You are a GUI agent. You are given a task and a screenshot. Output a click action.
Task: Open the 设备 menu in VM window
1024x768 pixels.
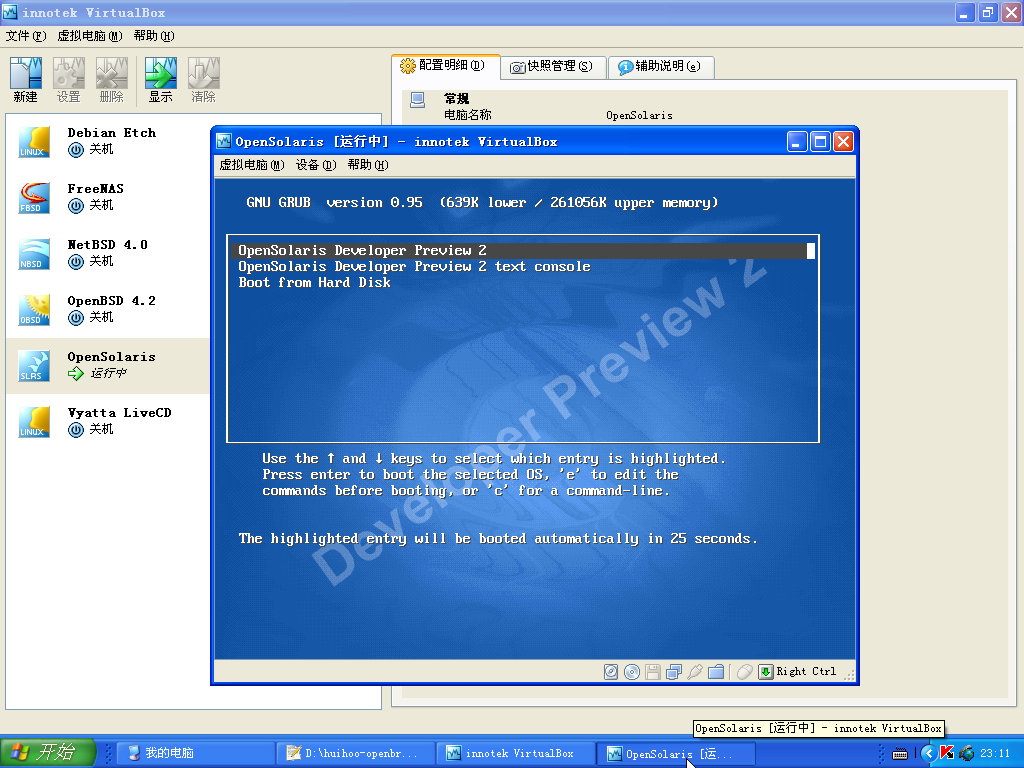click(x=315, y=165)
